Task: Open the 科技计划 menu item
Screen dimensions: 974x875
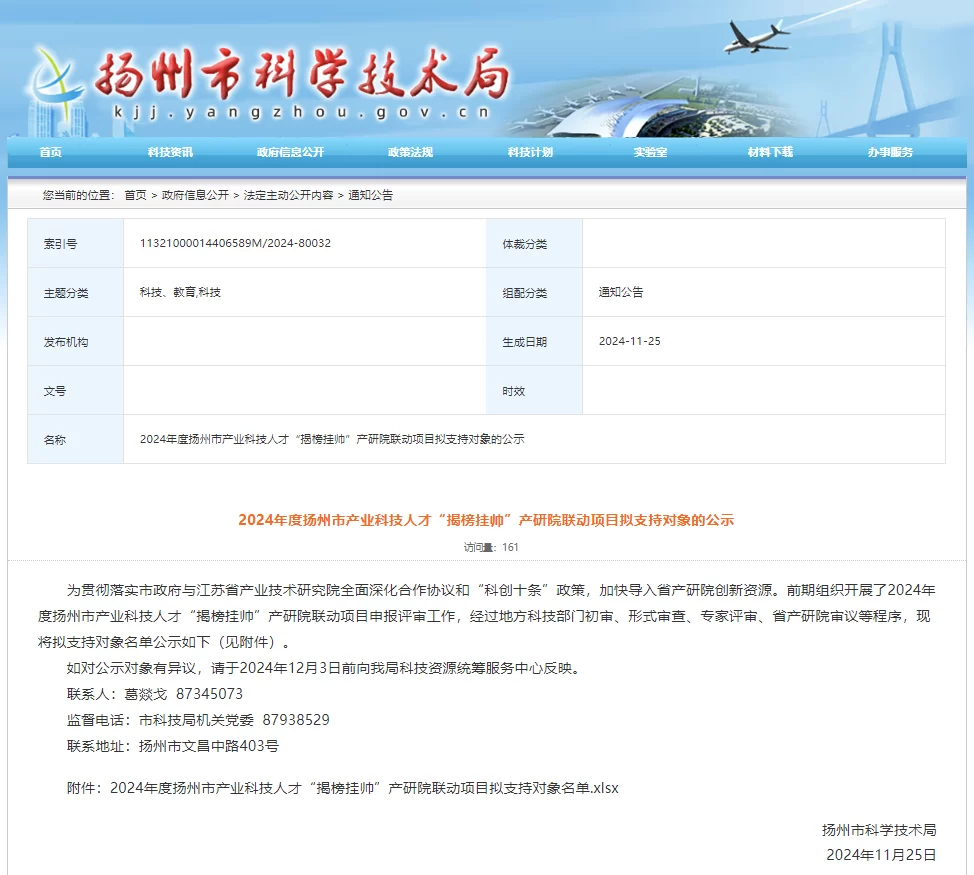Action: 530,152
